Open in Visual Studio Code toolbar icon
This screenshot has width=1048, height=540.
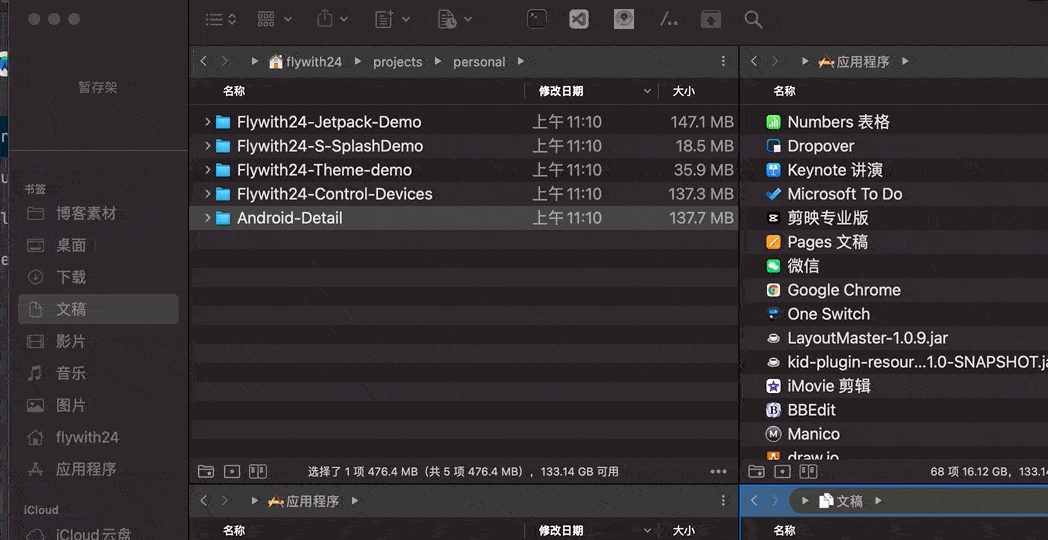click(579, 19)
